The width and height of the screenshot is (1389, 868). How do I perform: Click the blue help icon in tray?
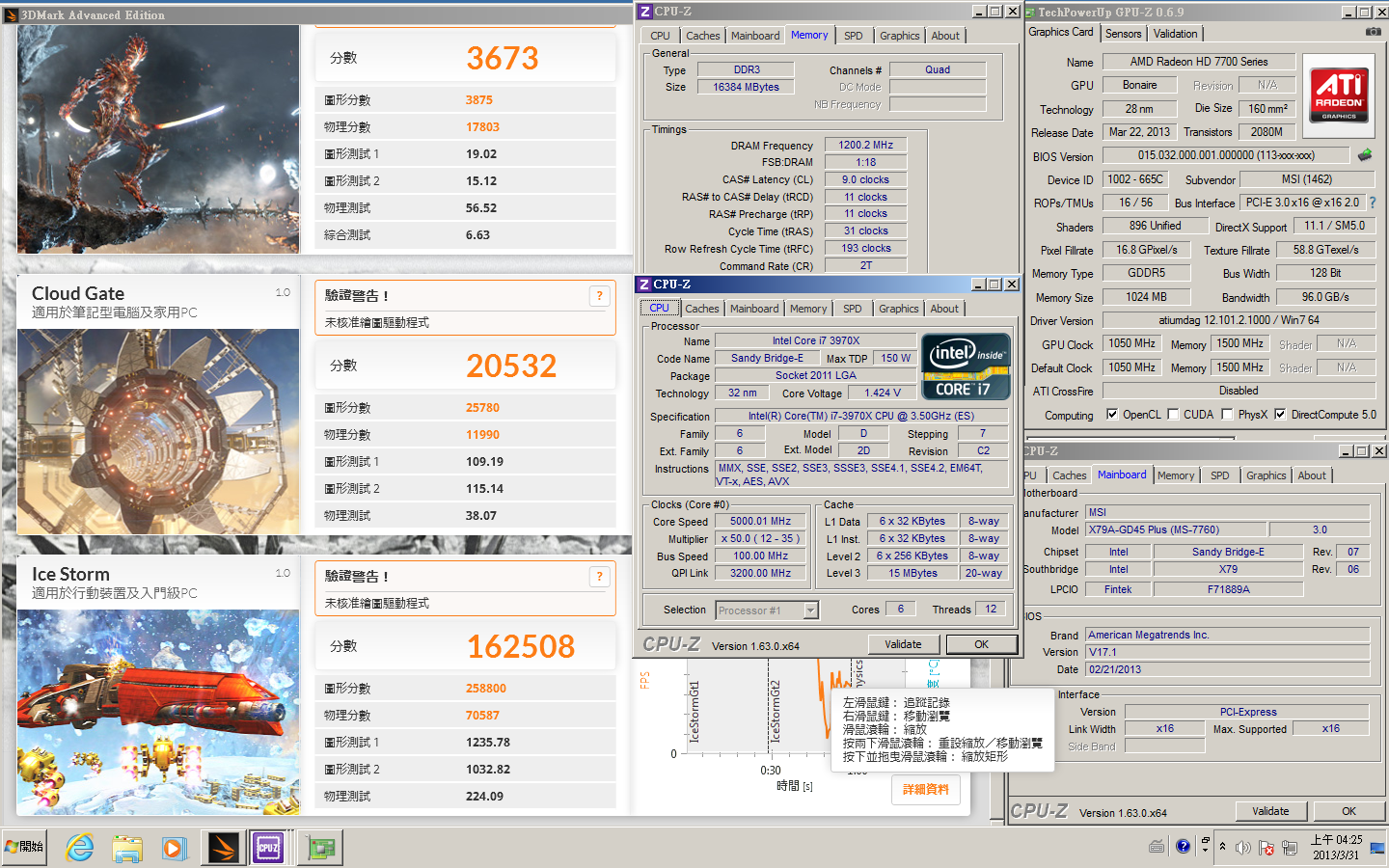coord(1184,847)
